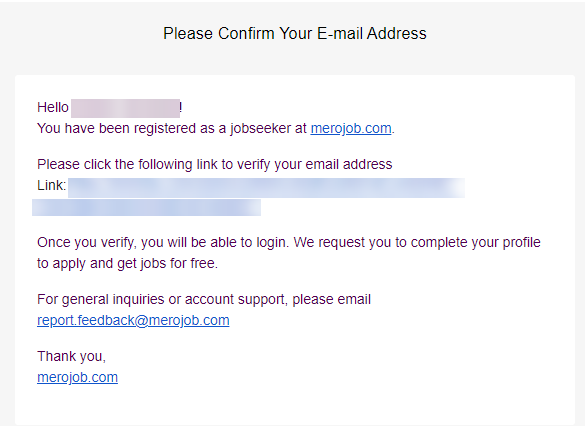Click the Link: label
Screen dimensions: 585x426
click(51, 185)
